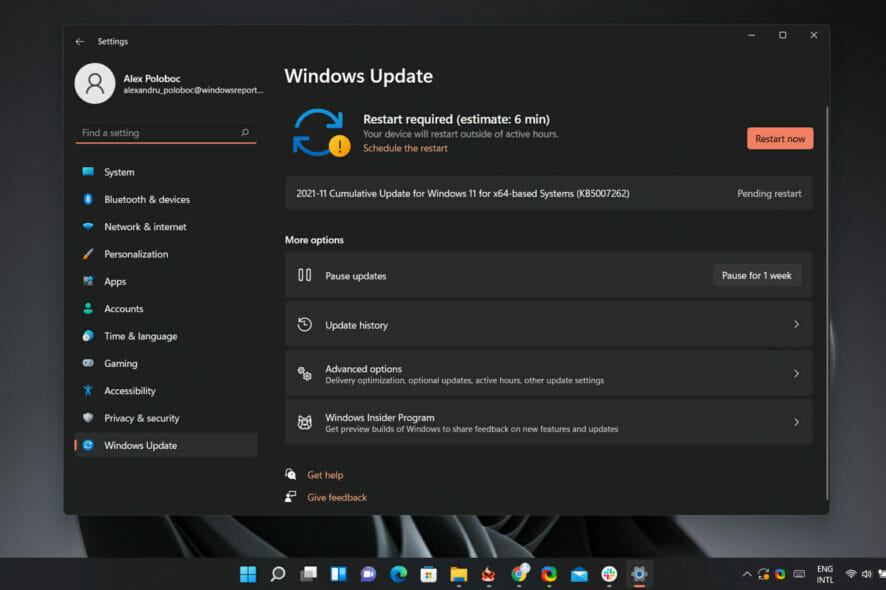The width and height of the screenshot is (886, 590).
Task: Click the Update history clock icon
Action: (x=305, y=325)
